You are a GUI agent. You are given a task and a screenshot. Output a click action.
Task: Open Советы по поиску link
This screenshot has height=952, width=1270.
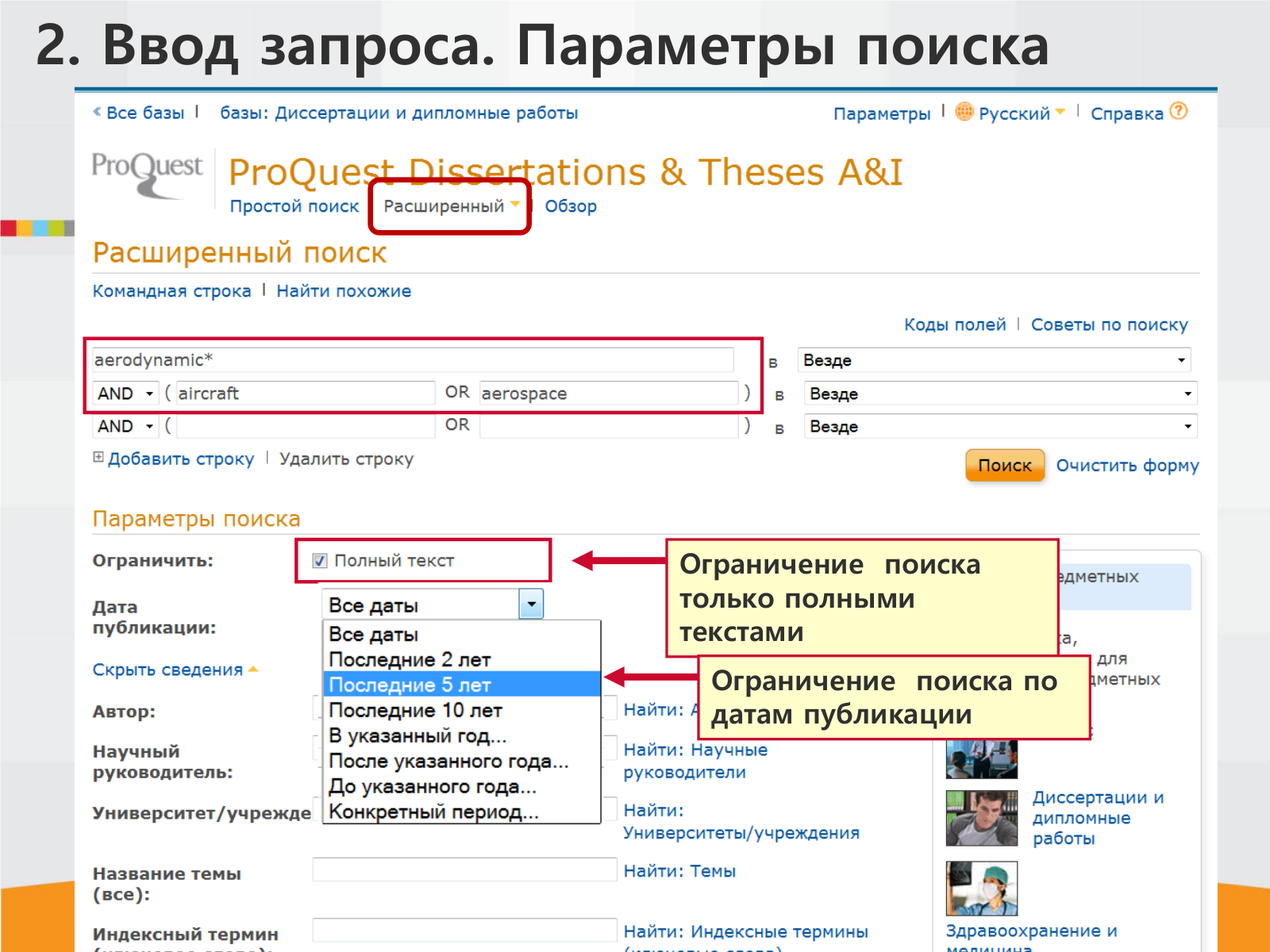(x=1110, y=324)
